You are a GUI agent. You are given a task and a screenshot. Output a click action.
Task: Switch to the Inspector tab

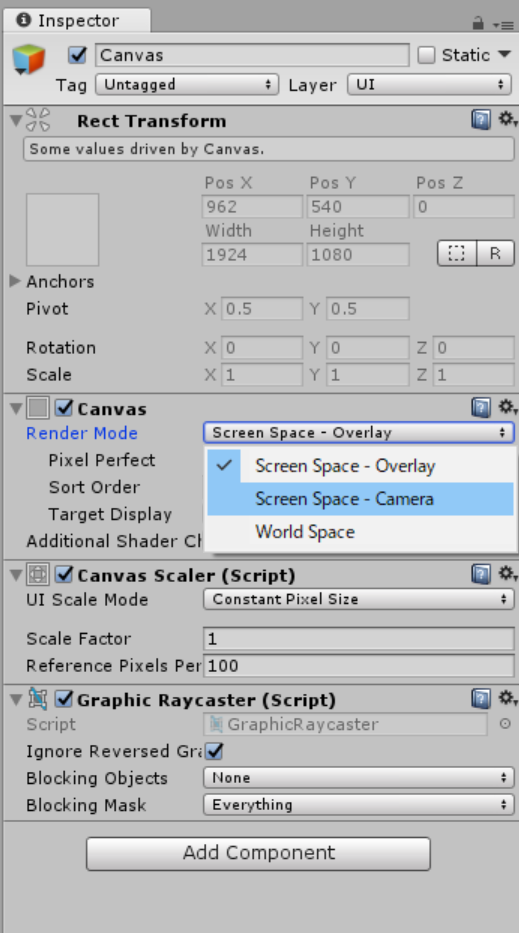tap(76, 20)
